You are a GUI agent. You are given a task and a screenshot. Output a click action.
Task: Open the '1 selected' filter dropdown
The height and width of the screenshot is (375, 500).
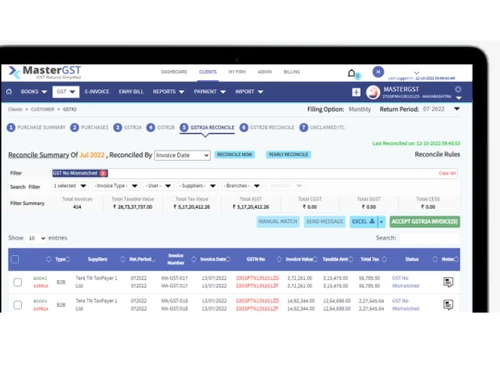70,186
